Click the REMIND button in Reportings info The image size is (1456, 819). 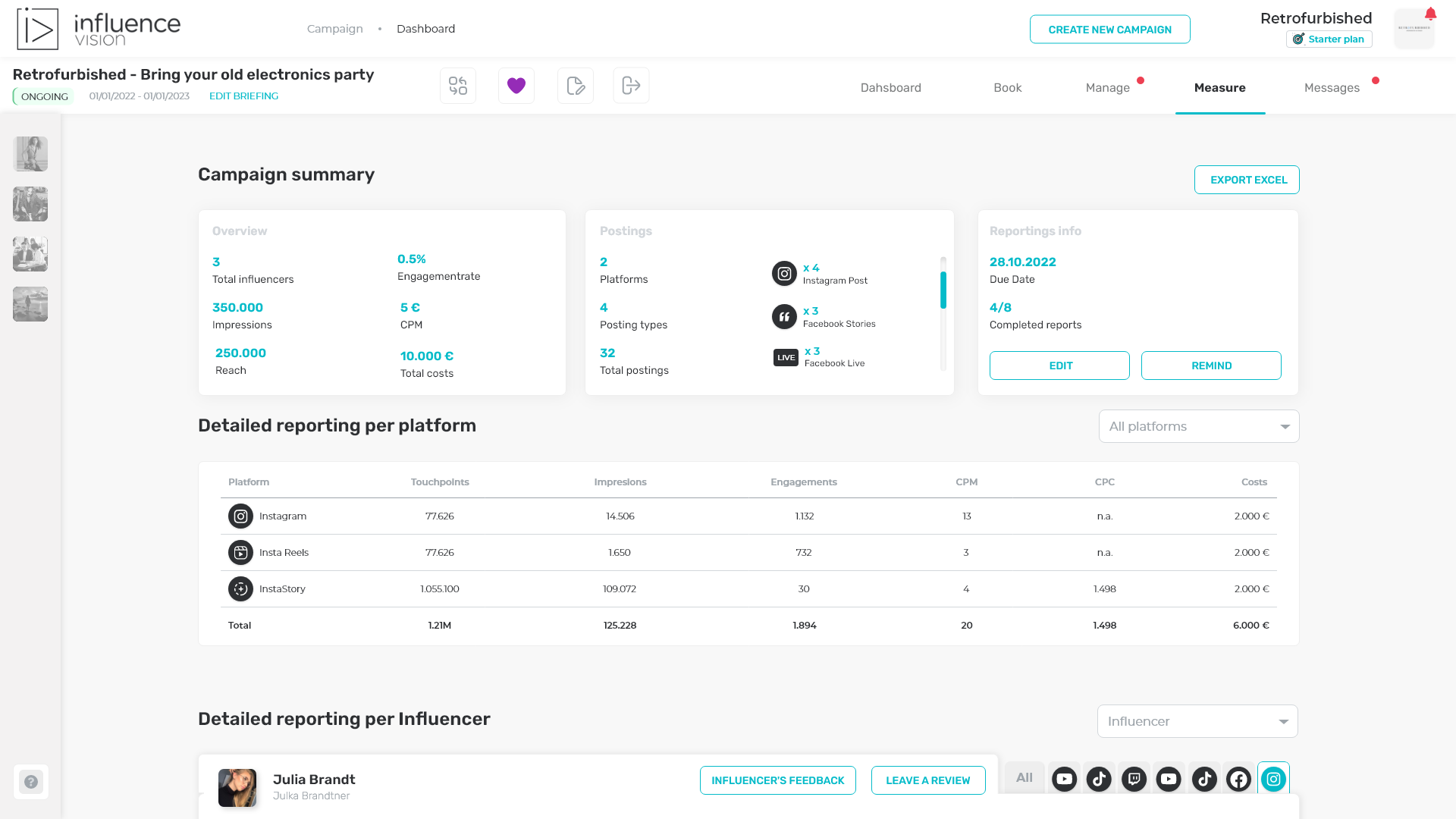pyautogui.click(x=1211, y=365)
